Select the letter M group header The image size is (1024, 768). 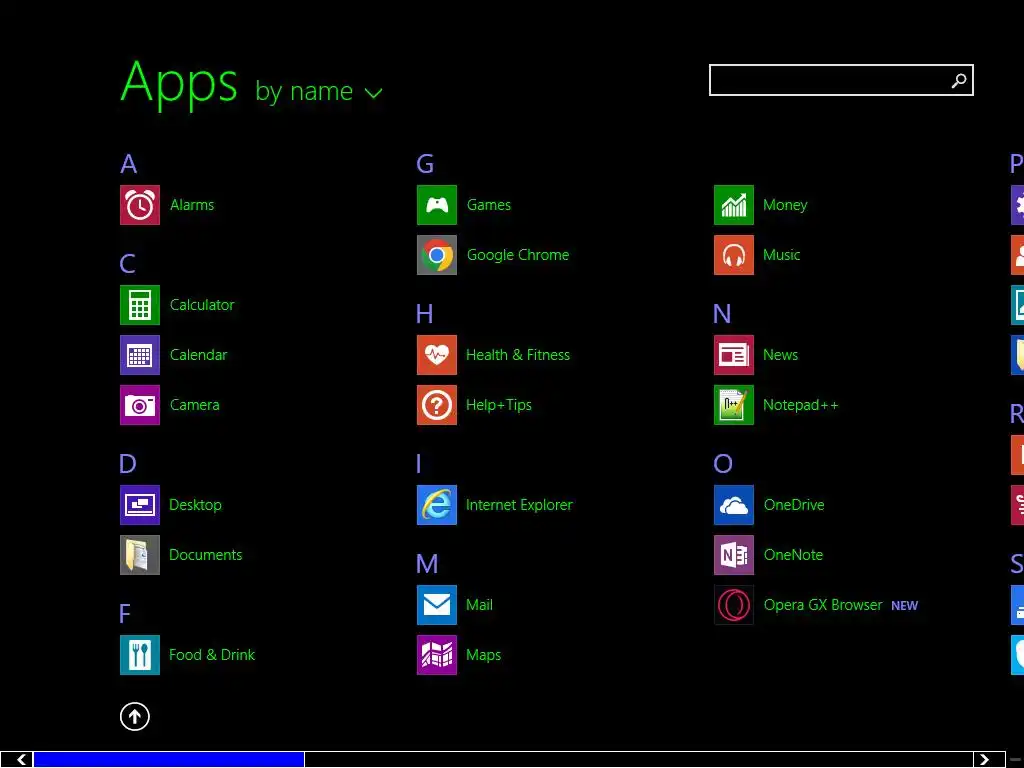click(427, 564)
